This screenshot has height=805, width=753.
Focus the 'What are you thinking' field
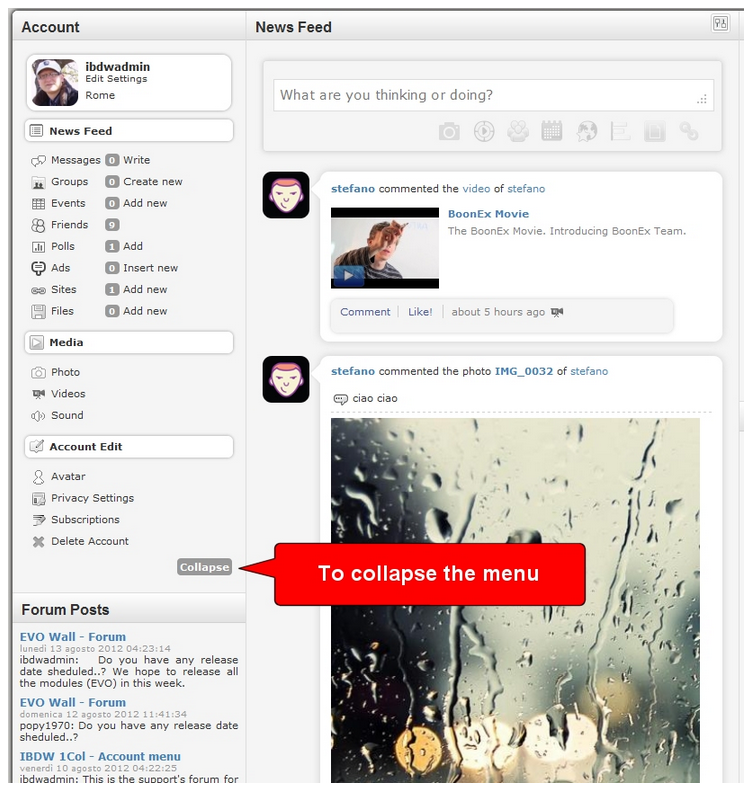[493, 95]
